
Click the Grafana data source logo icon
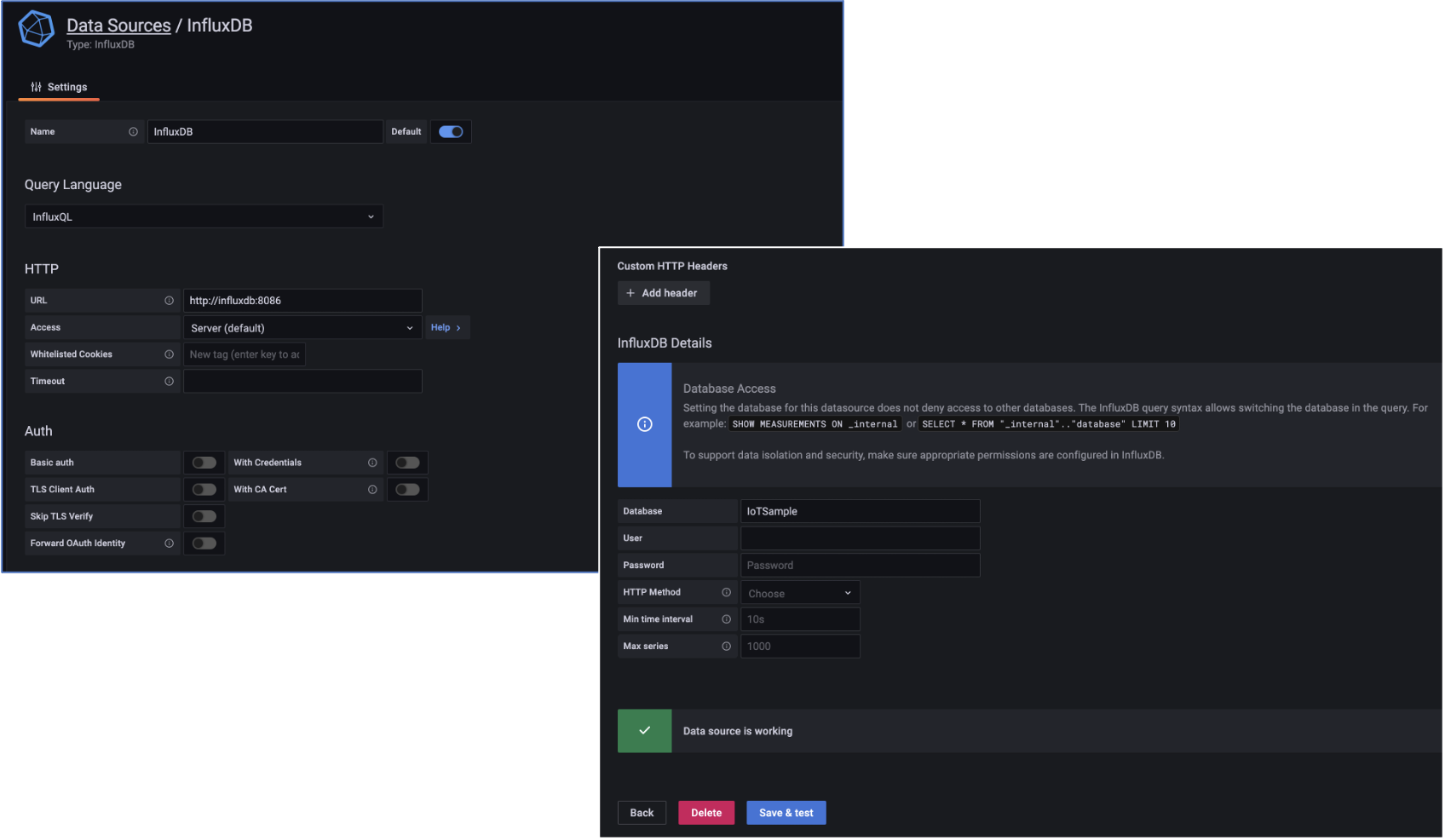(x=37, y=29)
